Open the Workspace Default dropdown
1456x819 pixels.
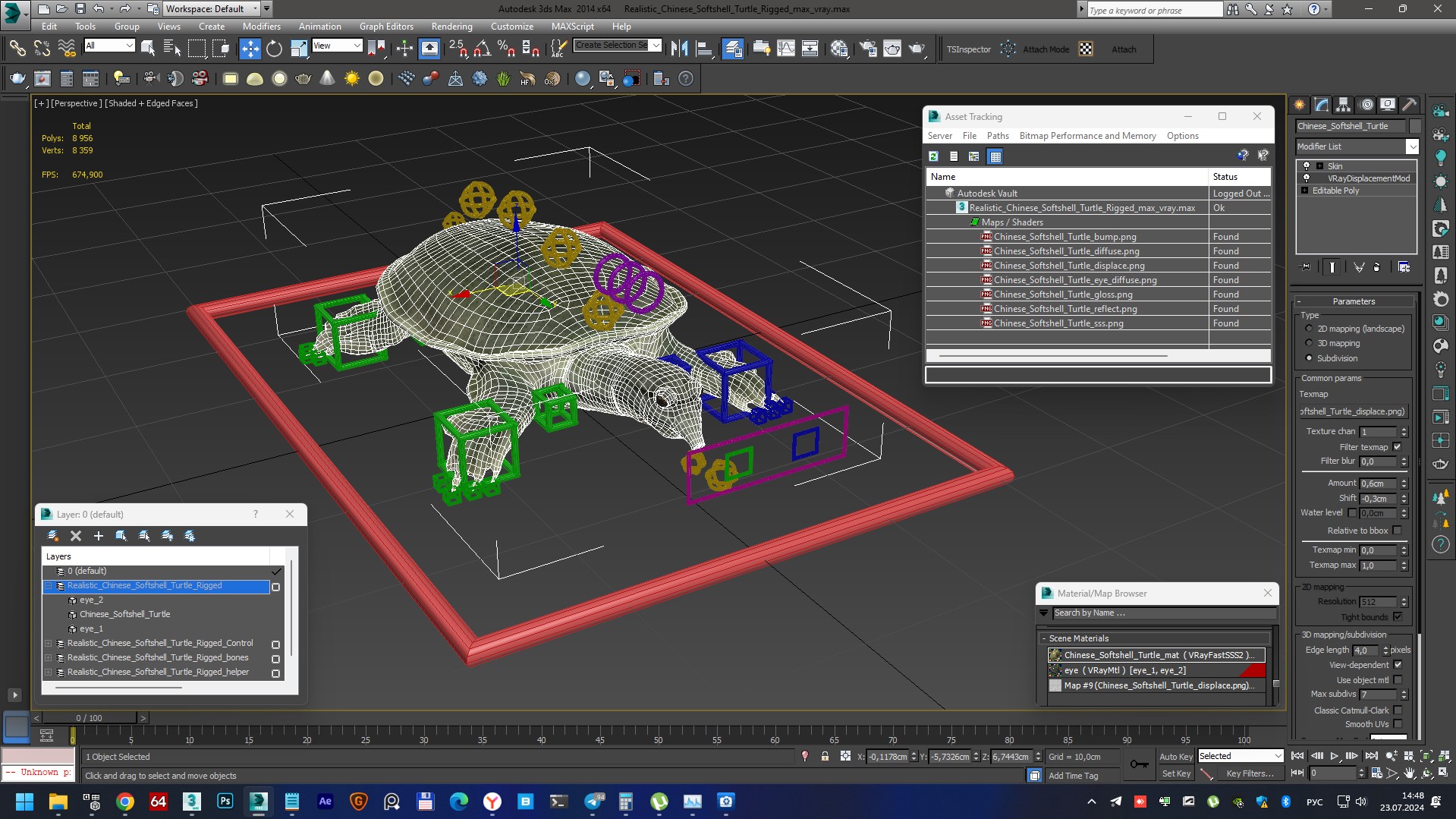click(212, 9)
